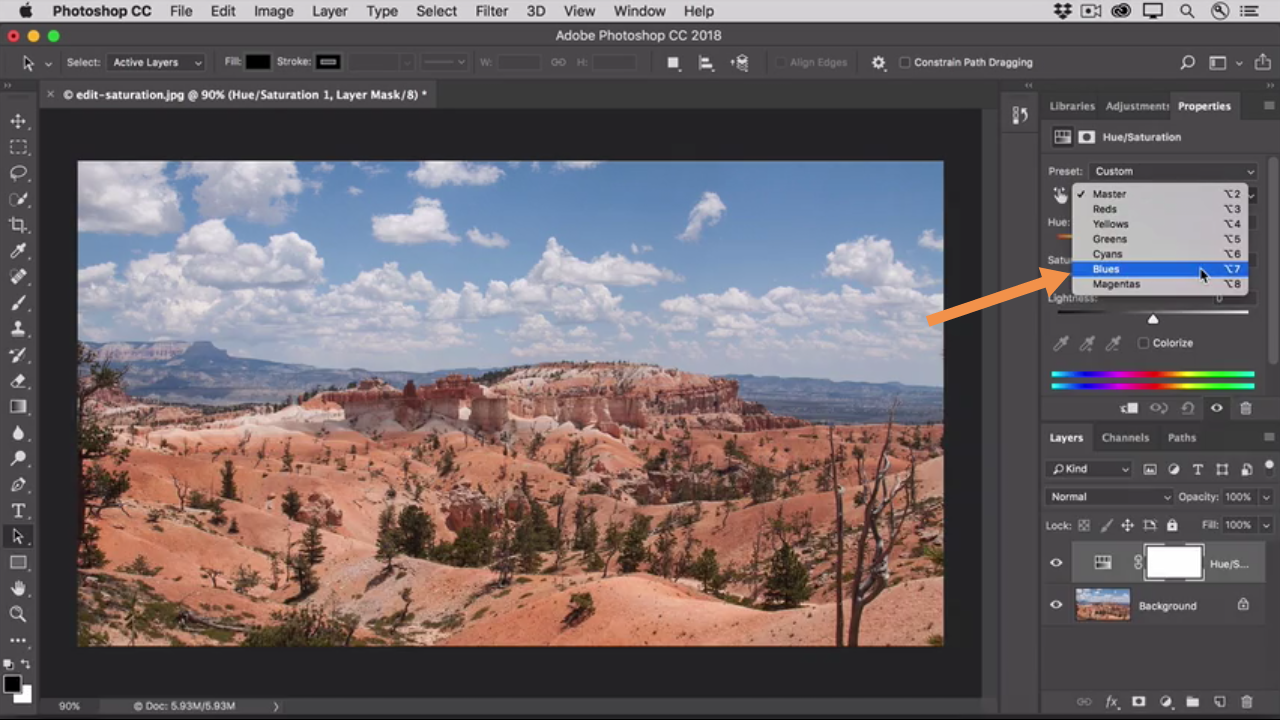Select the Hue/Saturation layer mask thumbnail

point(1173,563)
